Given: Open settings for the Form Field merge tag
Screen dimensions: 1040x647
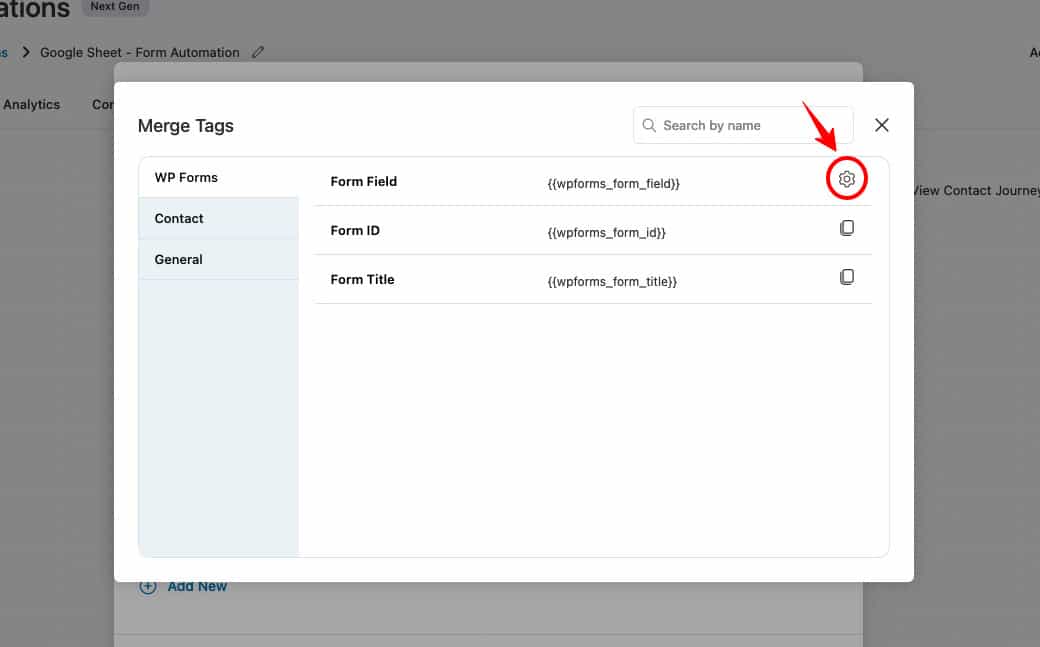Looking at the screenshot, I should (x=847, y=178).
